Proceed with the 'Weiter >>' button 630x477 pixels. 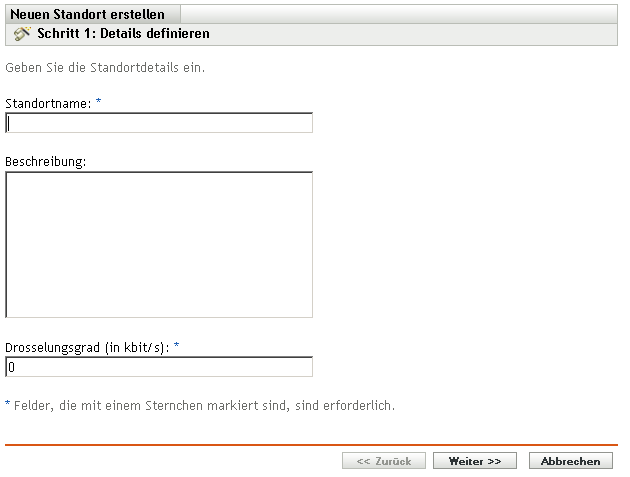(474, 461)
